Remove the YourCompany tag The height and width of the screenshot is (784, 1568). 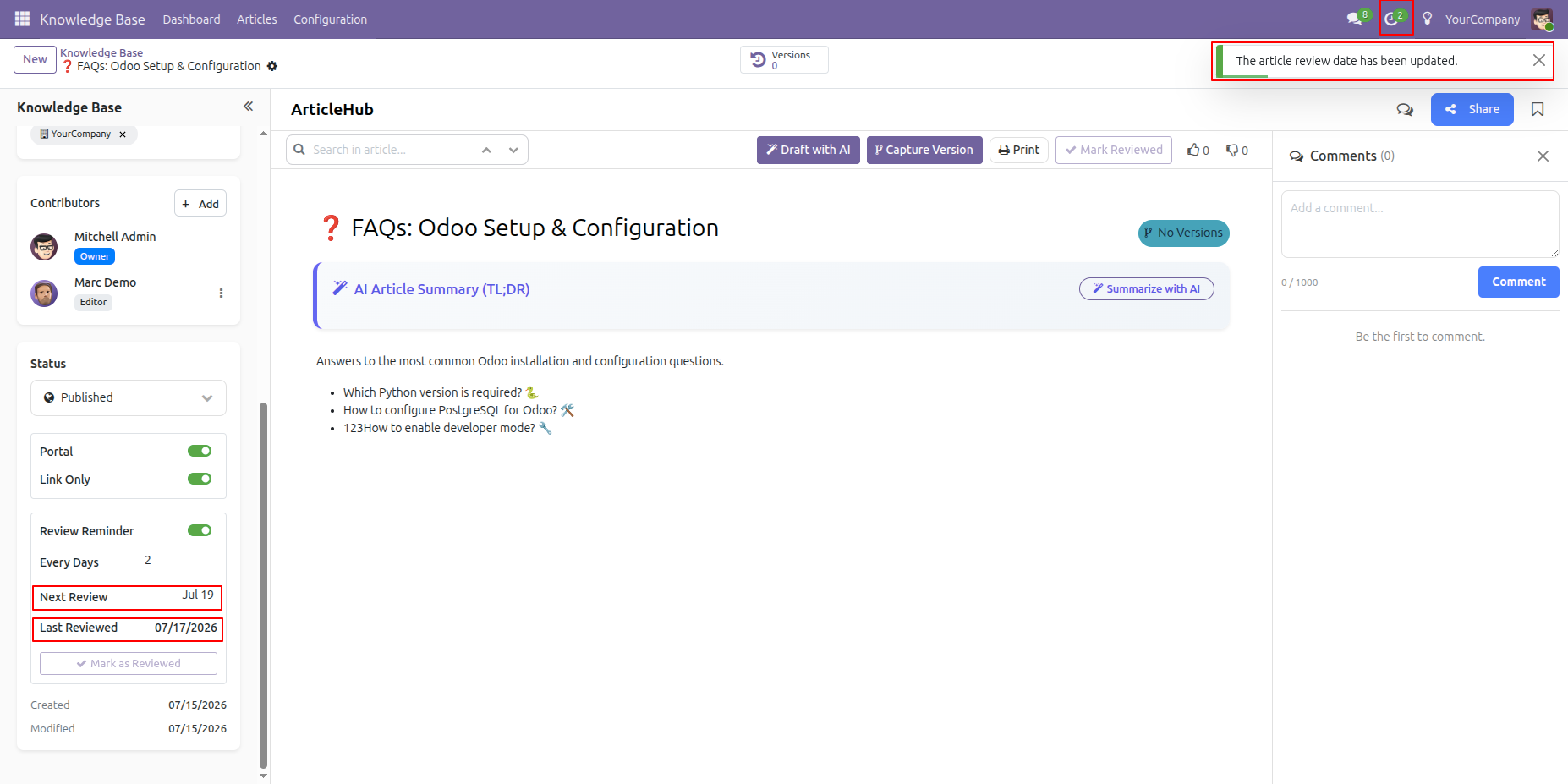(123, 134)
